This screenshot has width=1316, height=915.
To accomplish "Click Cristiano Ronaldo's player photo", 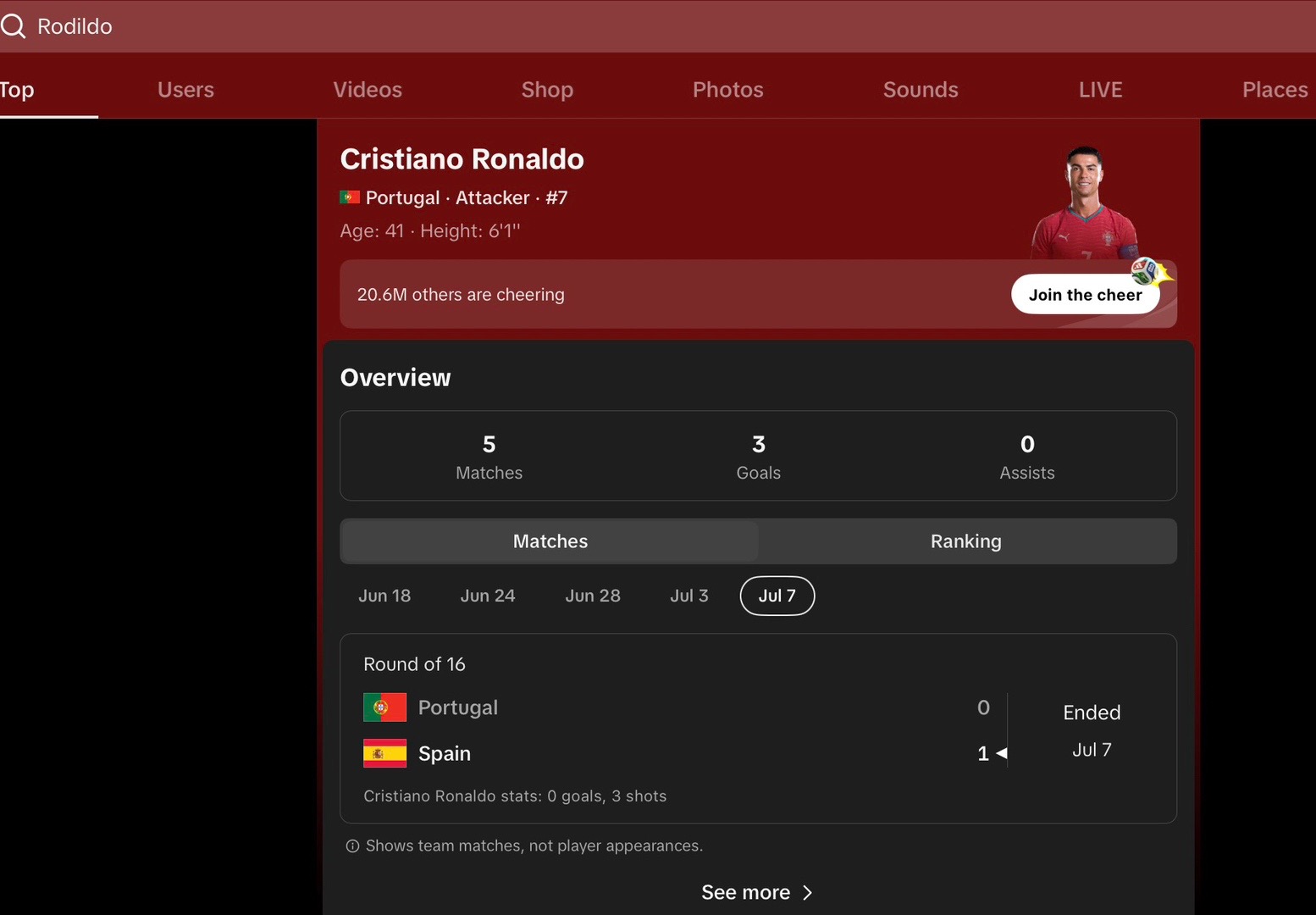I will click(1084, 202).
